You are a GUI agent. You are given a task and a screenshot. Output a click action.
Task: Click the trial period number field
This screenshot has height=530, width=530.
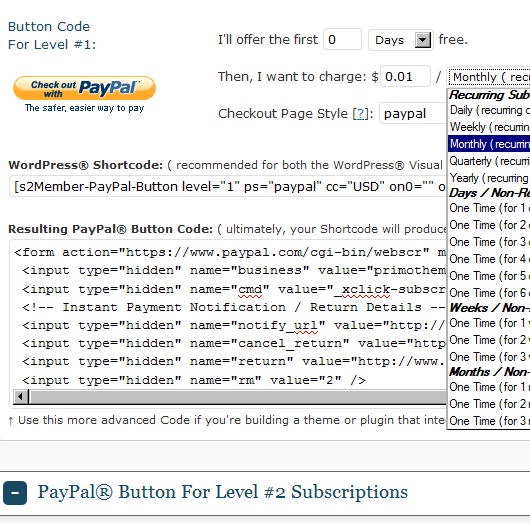(342, 40)
